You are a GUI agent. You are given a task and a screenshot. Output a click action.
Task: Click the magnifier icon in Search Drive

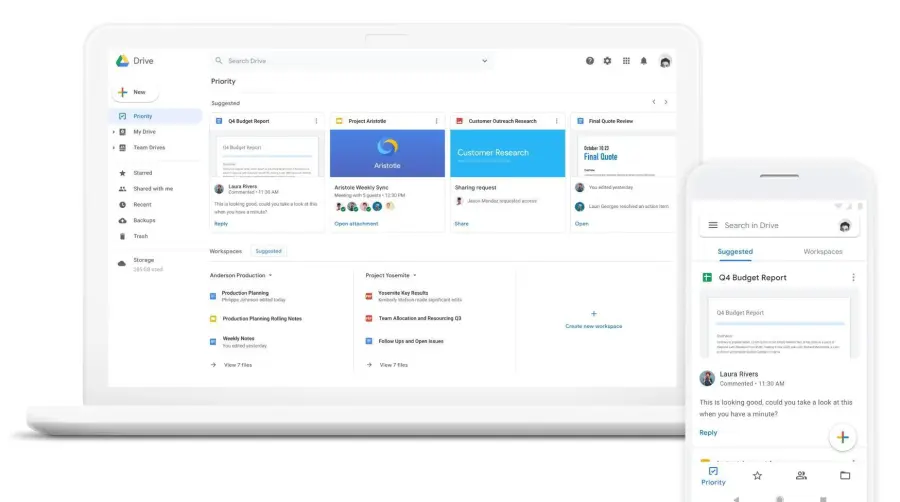click(x=219, y=60)
